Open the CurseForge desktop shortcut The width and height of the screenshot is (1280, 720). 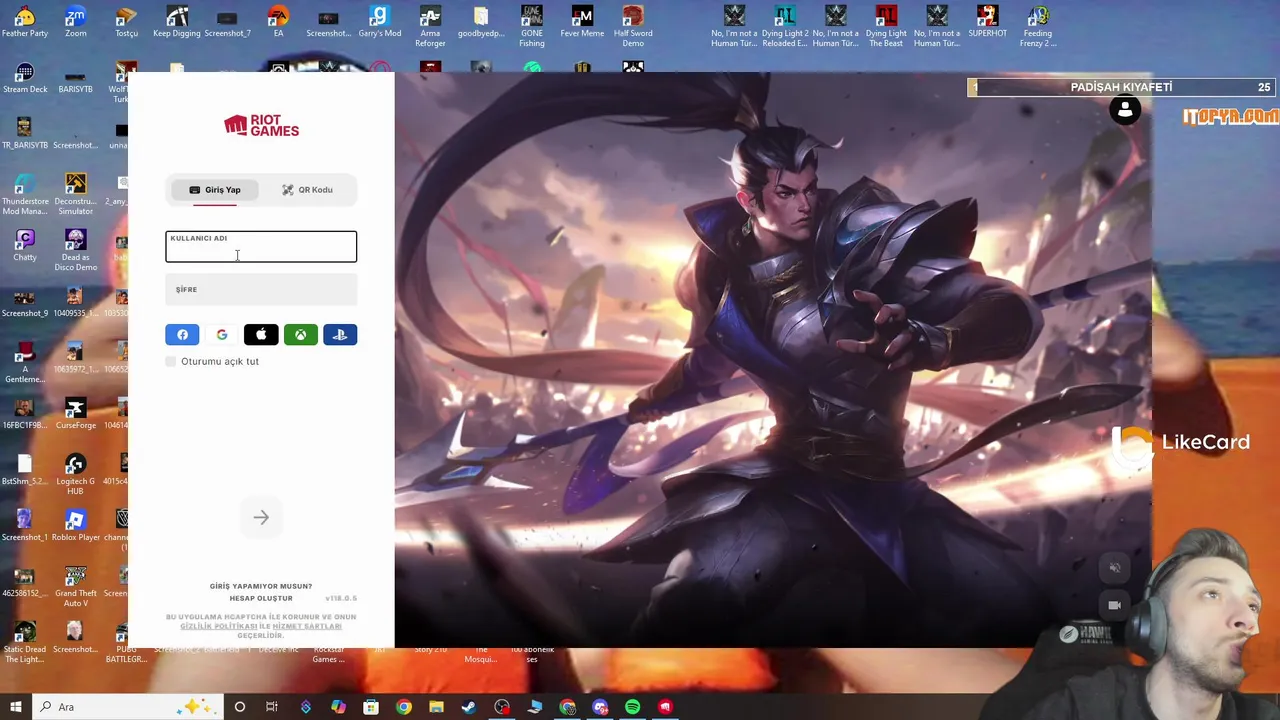click(75, 414)
